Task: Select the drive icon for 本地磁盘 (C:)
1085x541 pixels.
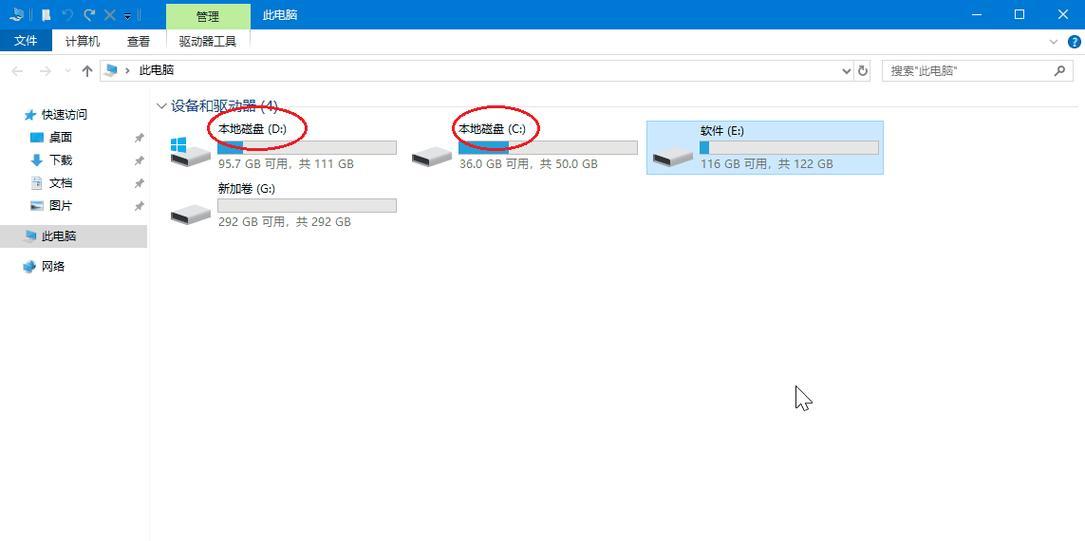Action: point(432,156)
